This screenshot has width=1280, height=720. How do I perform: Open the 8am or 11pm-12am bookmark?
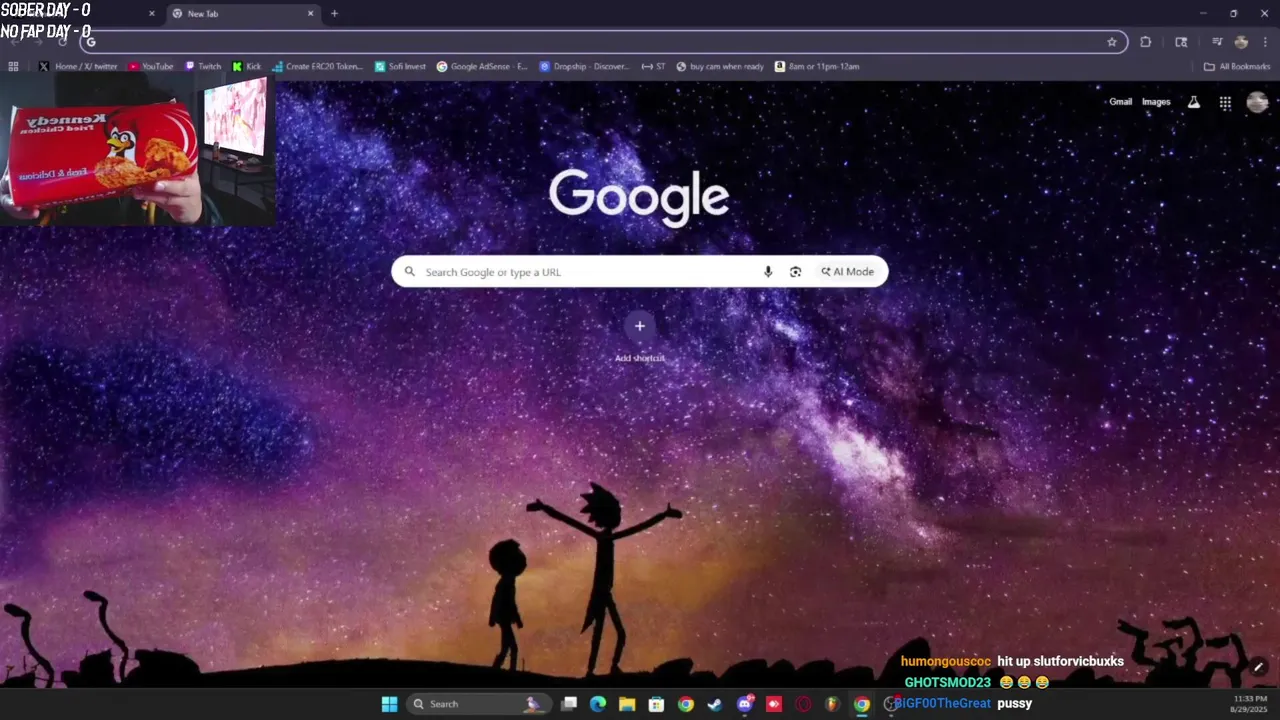[817, 66]
